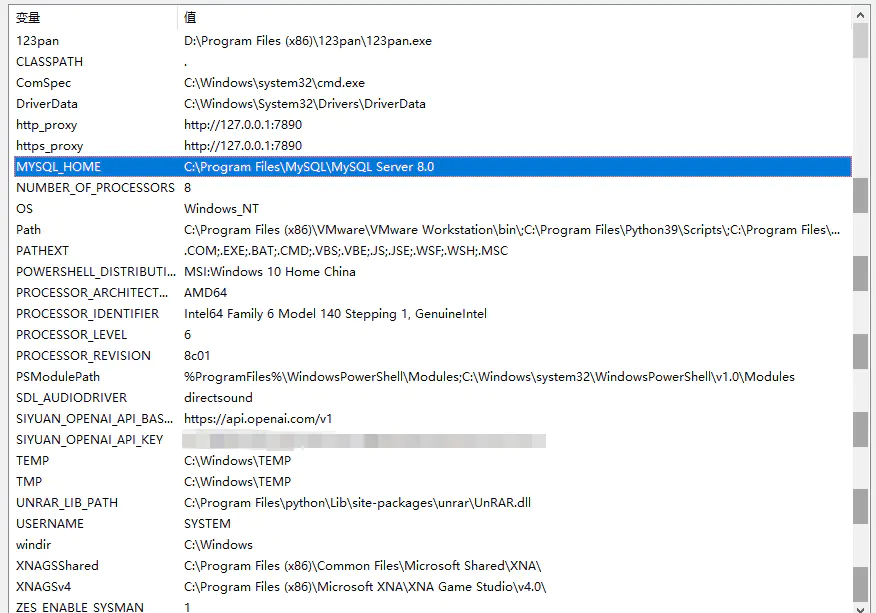Viewport: 876px width, 613px height.
Task: Select the NUMBER_OF_PROCESSORS variable
Action: tap(432, 188)
